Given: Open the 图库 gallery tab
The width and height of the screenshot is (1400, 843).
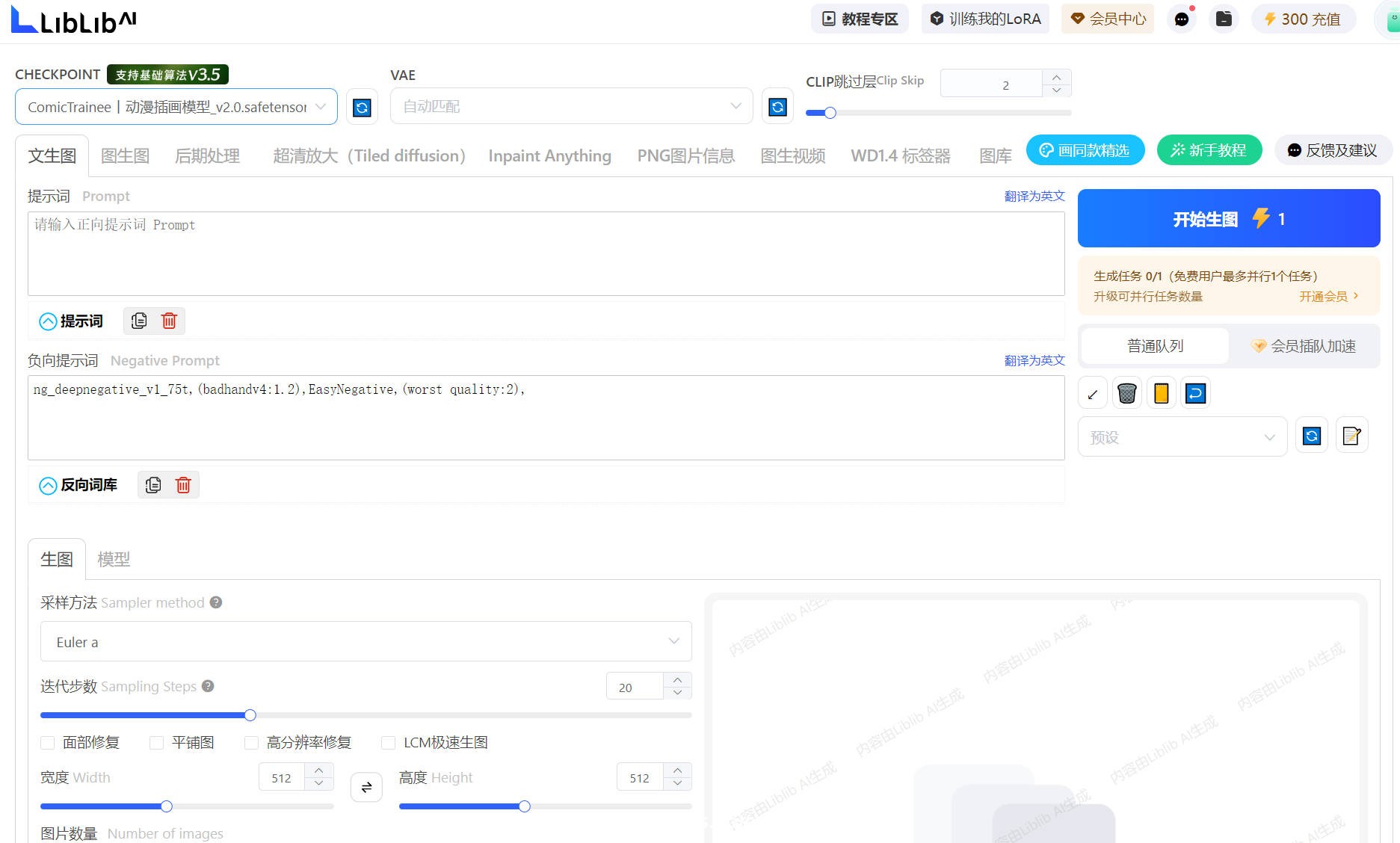Looking at the screenshot, I should 996,156.
